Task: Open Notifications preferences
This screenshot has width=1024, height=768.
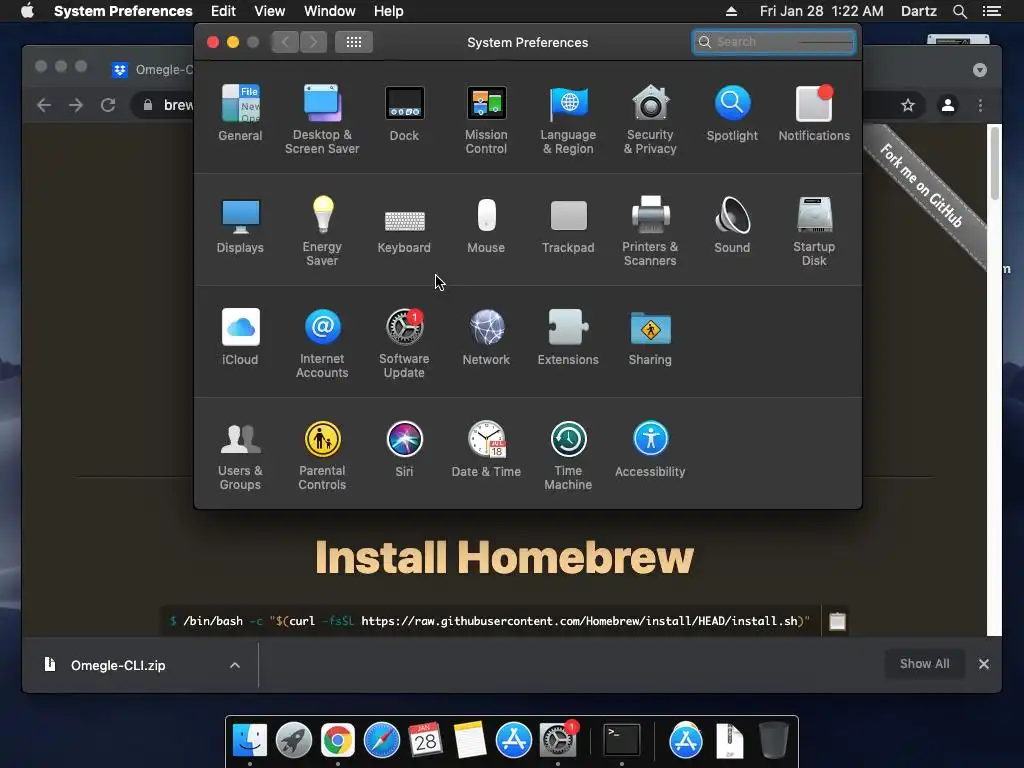Action: [x=814, y=113]
